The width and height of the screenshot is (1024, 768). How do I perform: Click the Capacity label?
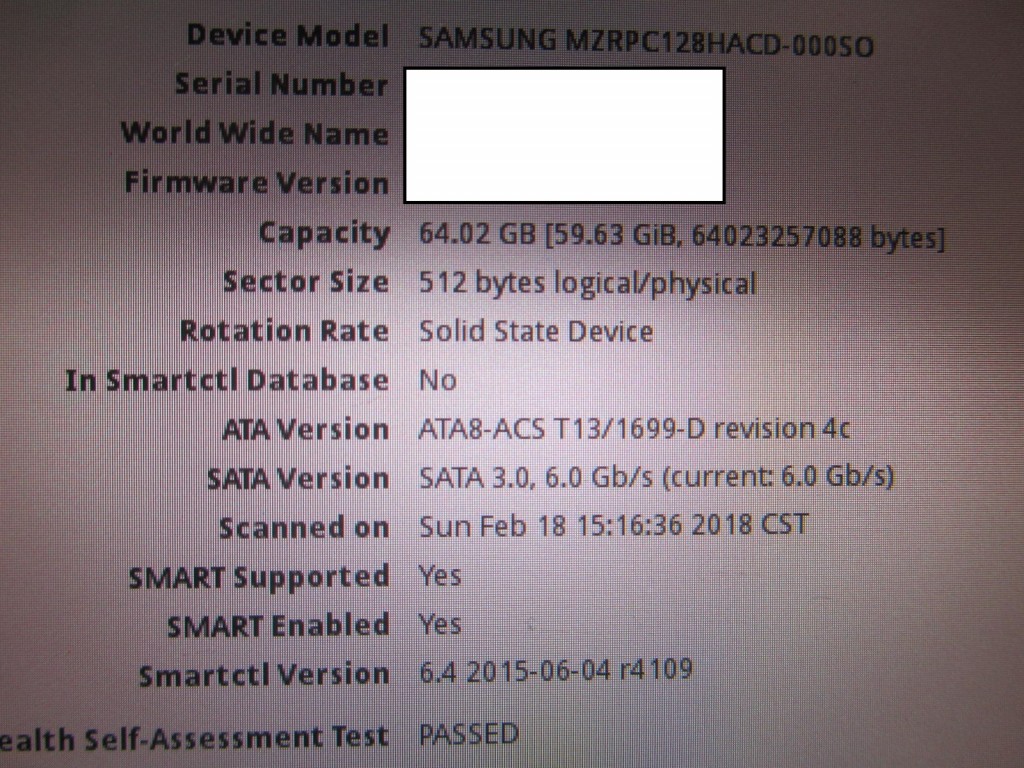coord(324,233)
